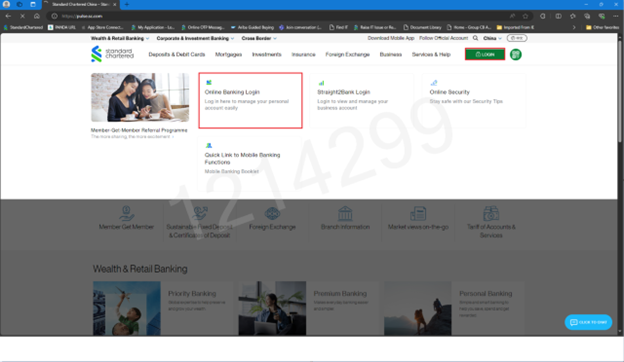Image resolution: width=624 pixels, height=362 pixels.
Task: Click Tariff of Accounts & Services icon
Action: pos(491,214)
